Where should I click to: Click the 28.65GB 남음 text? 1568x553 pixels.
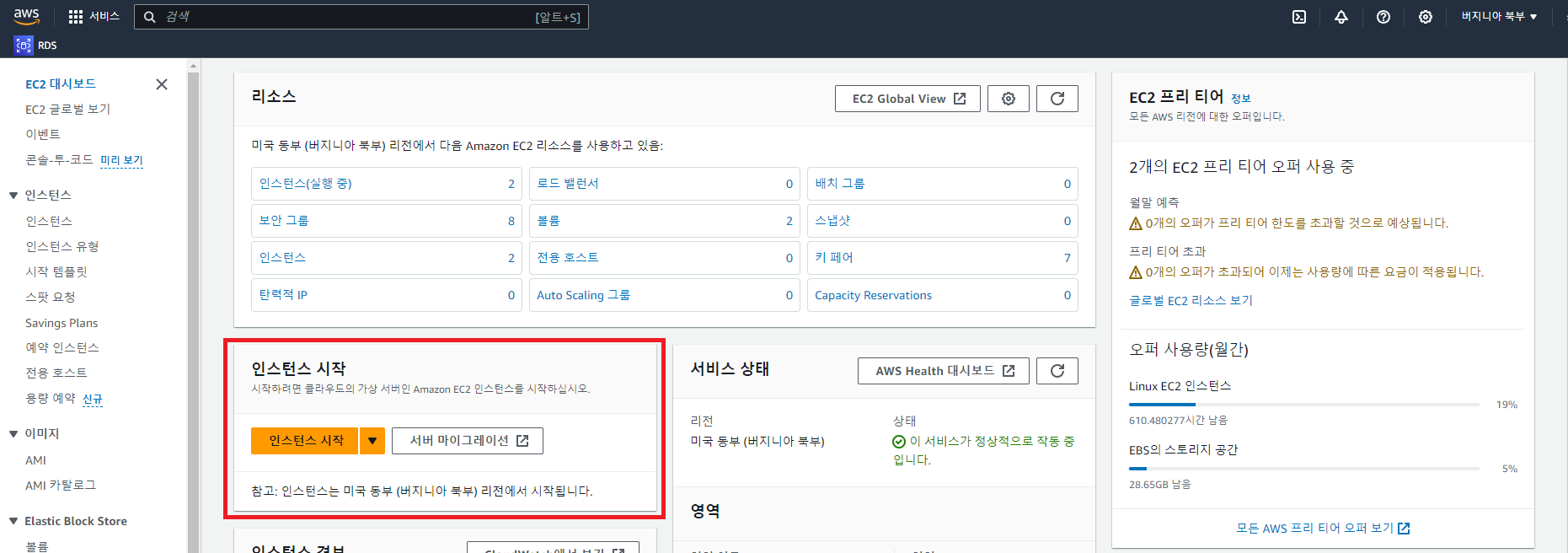[1160, 485]
